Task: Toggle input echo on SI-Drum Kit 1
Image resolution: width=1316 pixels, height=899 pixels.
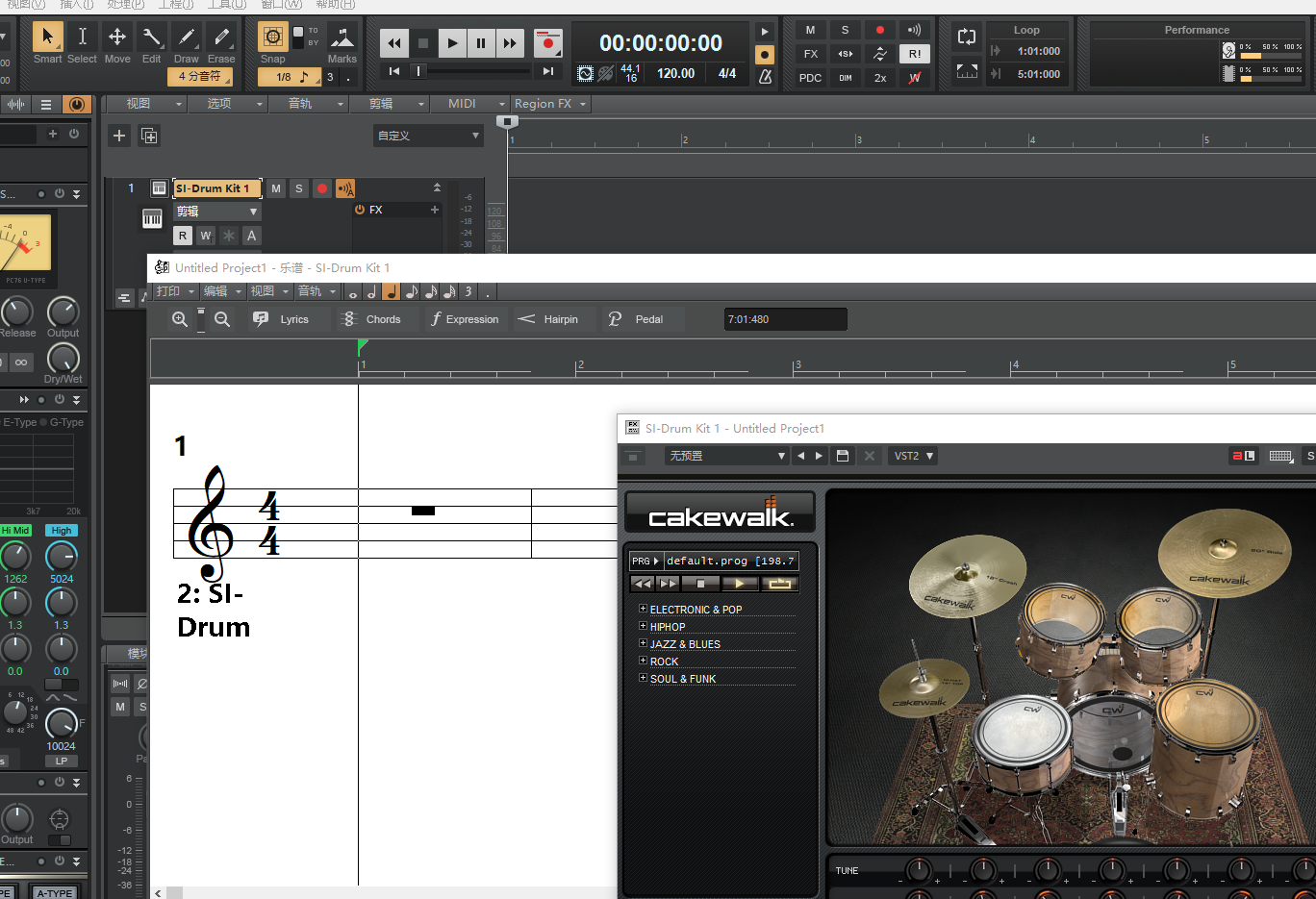Action: [345, 188]
